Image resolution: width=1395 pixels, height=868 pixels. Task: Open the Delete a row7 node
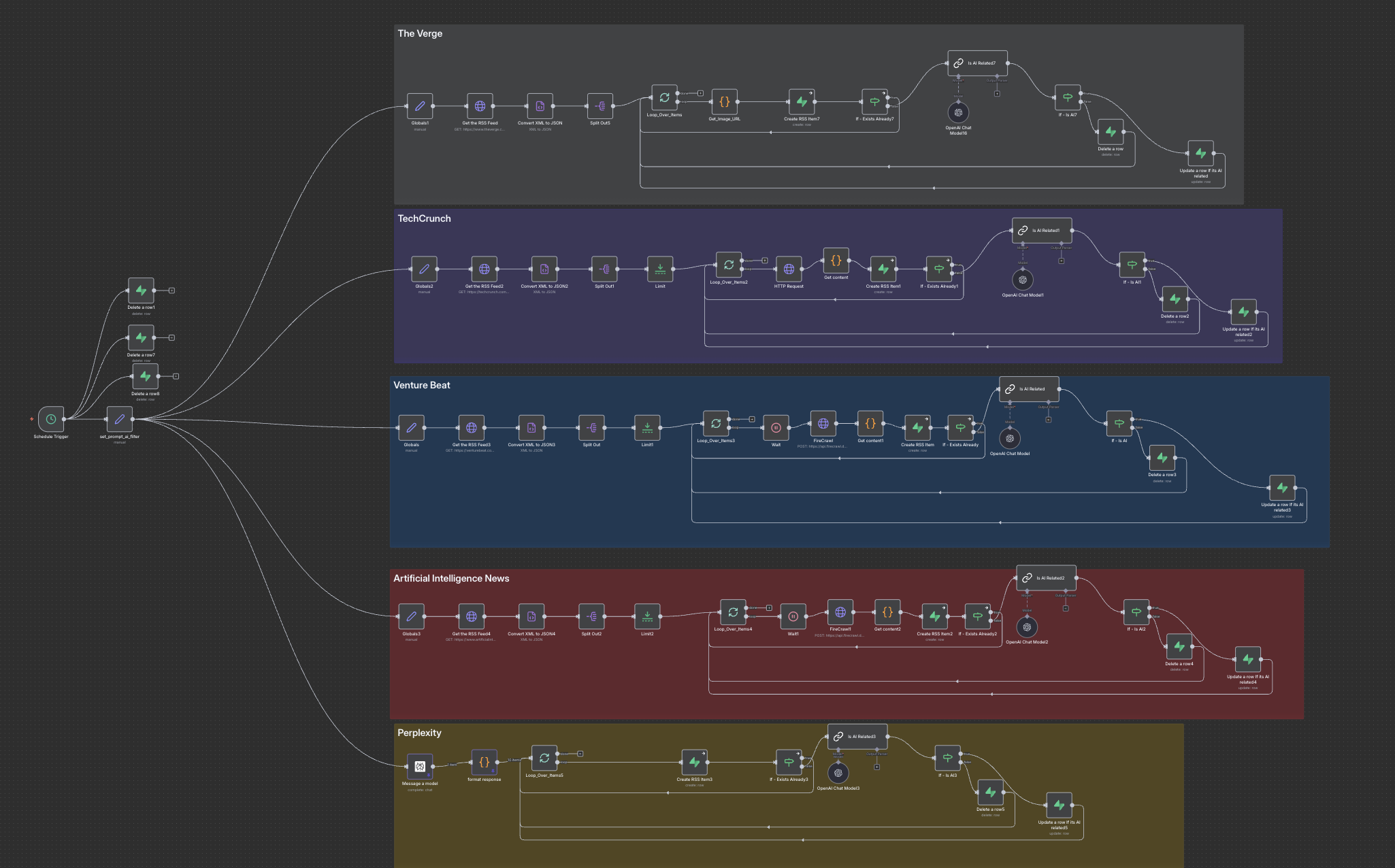pos(141,337)
